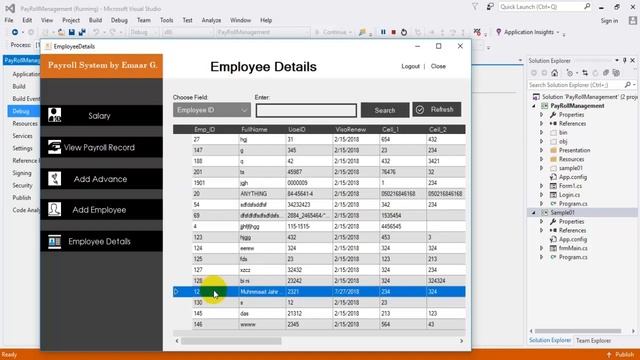Image resolution: width=640 pixels, height=360 pixels.
Task: Focus the Enter search text box
Action: (x=306, y=110)
